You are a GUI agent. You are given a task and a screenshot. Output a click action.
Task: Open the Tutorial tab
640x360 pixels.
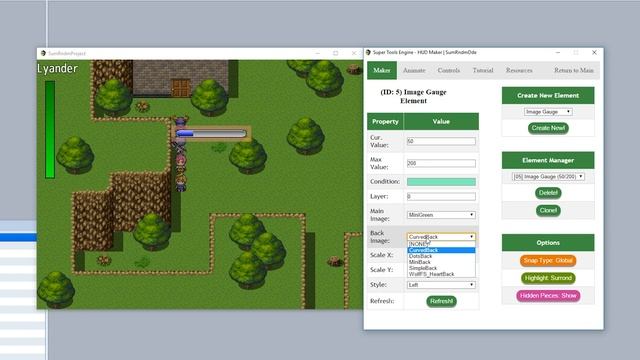[483, 70]
